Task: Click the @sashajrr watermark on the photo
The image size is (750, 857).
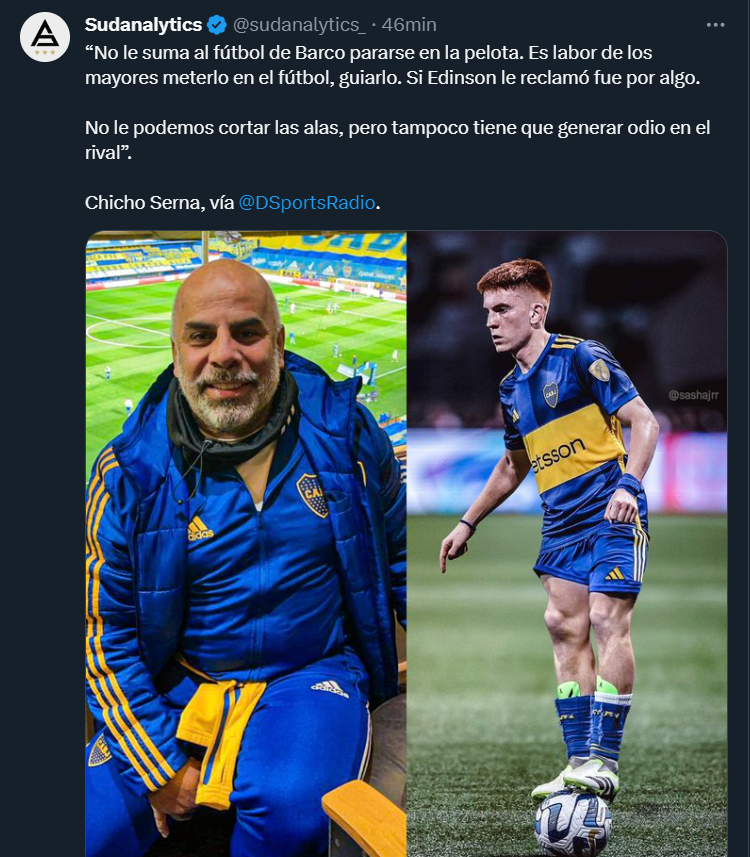Action: tap(695, 396)
